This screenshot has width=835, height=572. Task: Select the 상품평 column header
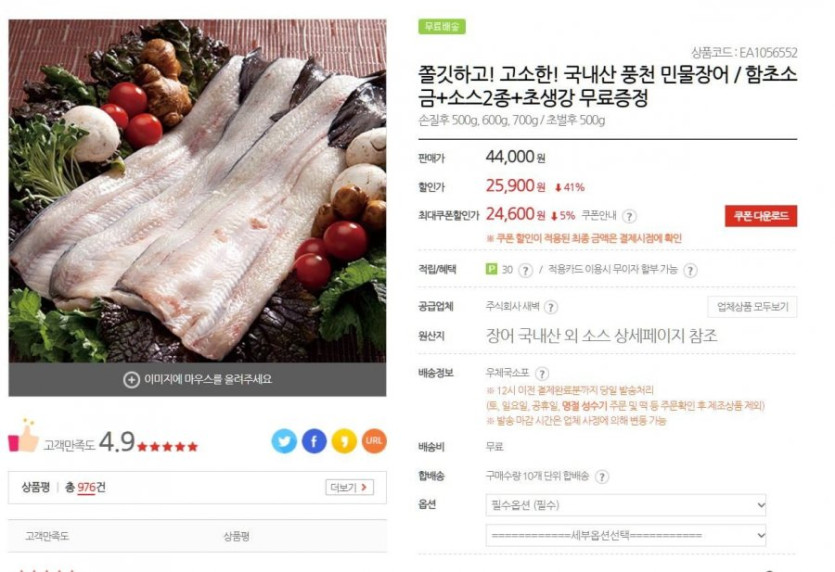point(236,536)
